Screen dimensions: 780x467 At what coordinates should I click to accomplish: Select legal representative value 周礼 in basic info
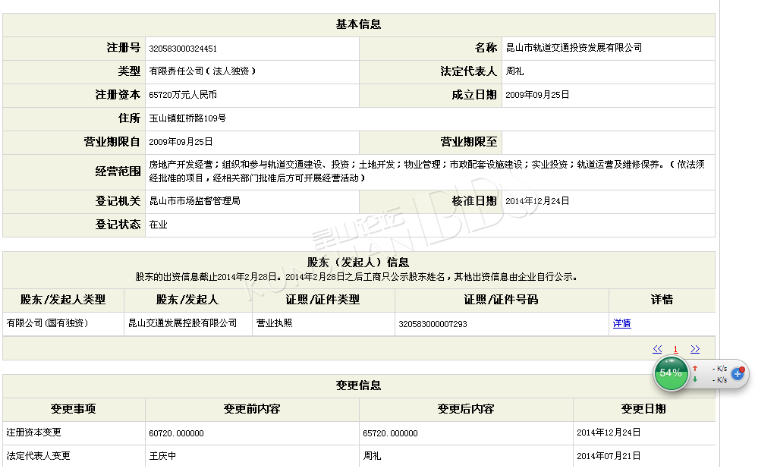pyautogui.click(x=514, y=71)
